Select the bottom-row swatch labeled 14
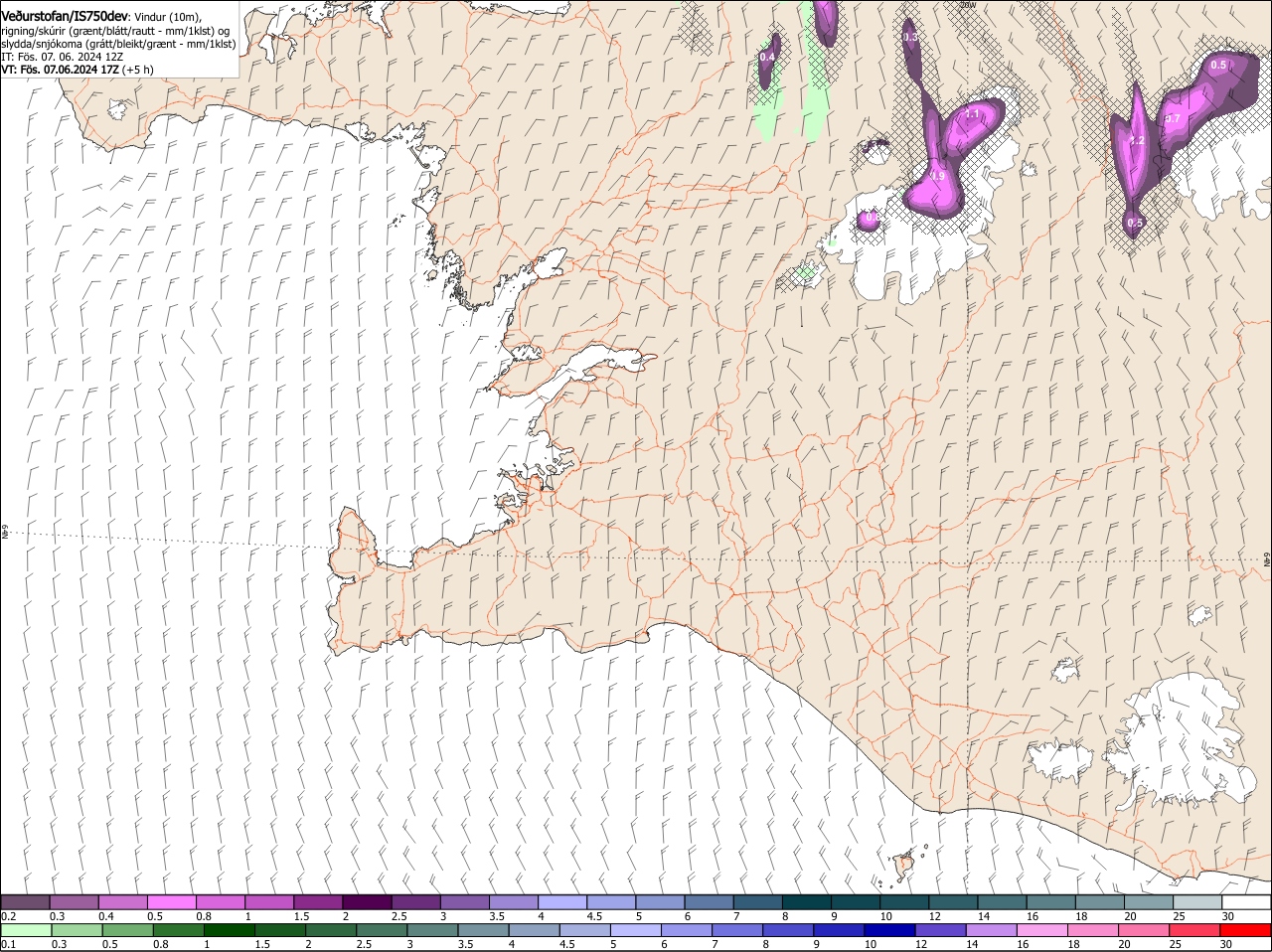The width and height of the screenshot is (1272, 952). pyautogui.click(x=993, y=931)
